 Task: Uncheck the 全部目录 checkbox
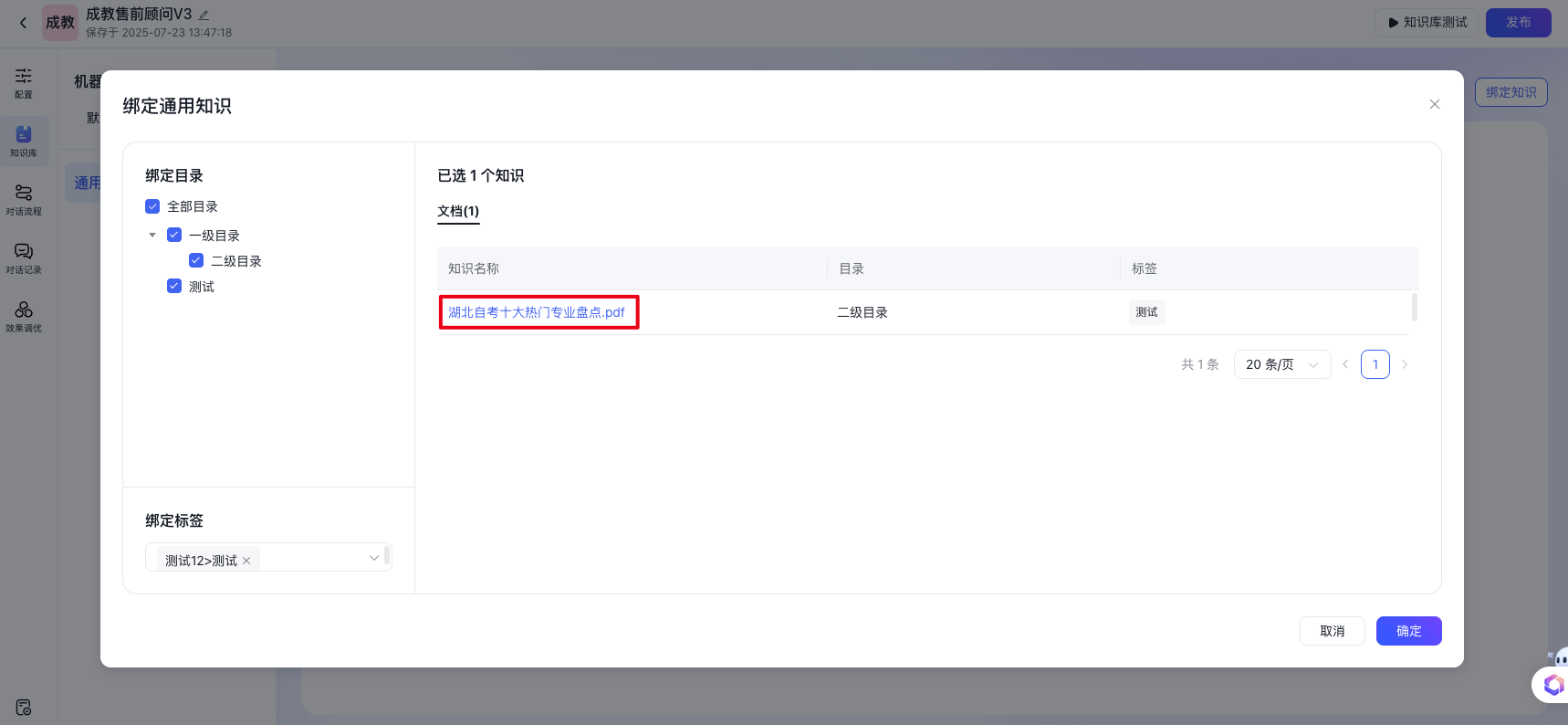(152, 206)
